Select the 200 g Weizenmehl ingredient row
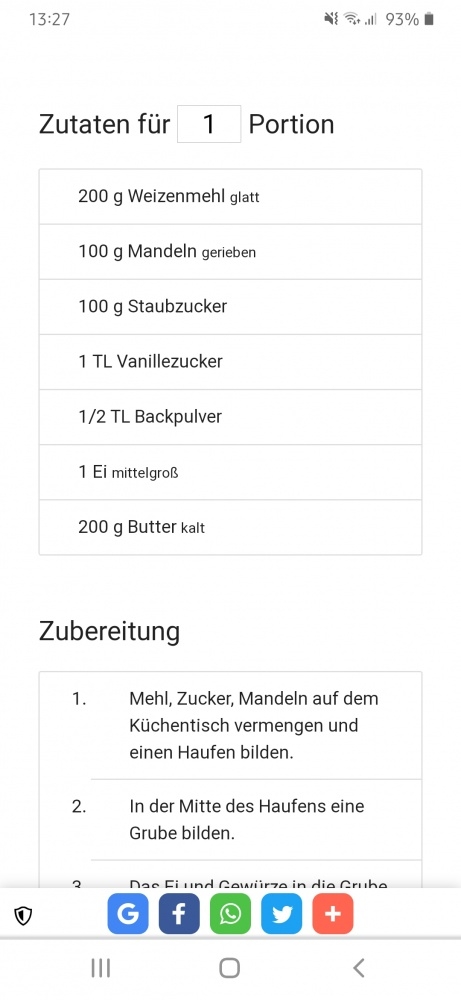Image resolution: width=461 pixels, height=1000 pixels. (230, 196)
